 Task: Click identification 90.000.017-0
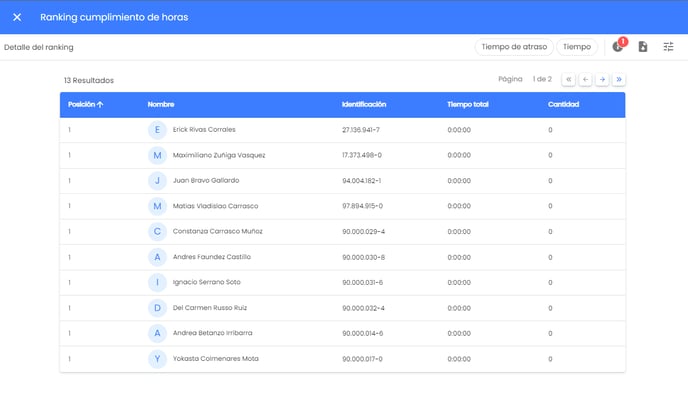coord(362,359)
